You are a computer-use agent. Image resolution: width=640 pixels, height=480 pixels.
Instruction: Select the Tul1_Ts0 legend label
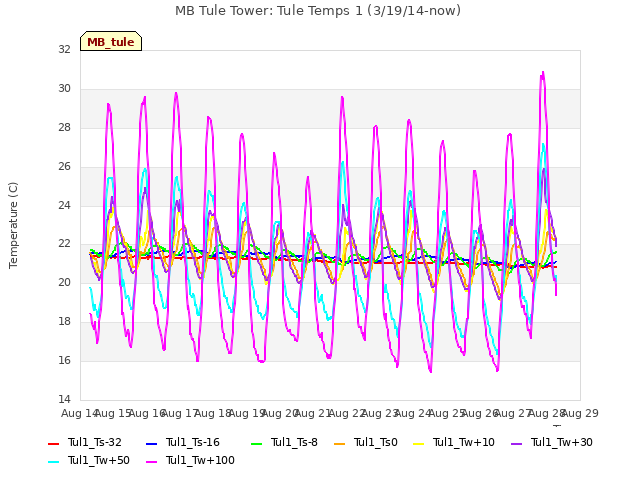(376, 442)
